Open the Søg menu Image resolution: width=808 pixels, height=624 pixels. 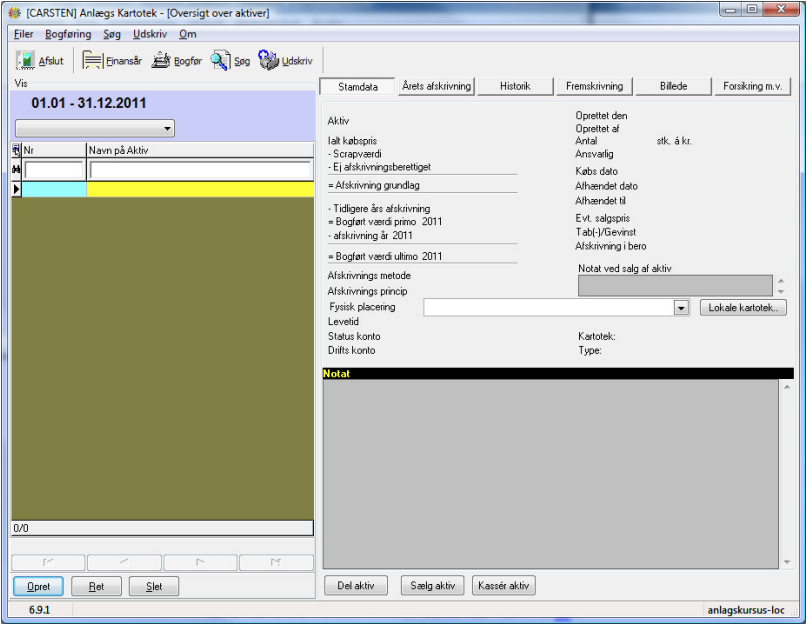112,34
